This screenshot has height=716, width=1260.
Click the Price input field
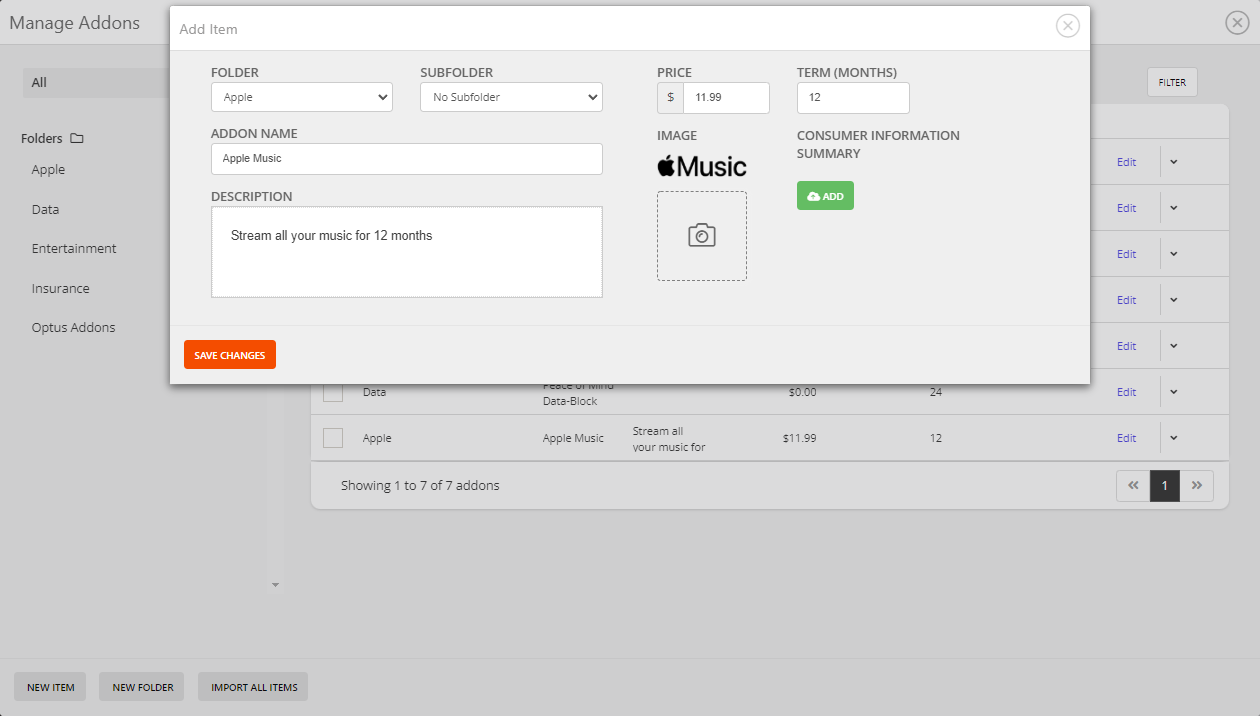tap(725, 98)
